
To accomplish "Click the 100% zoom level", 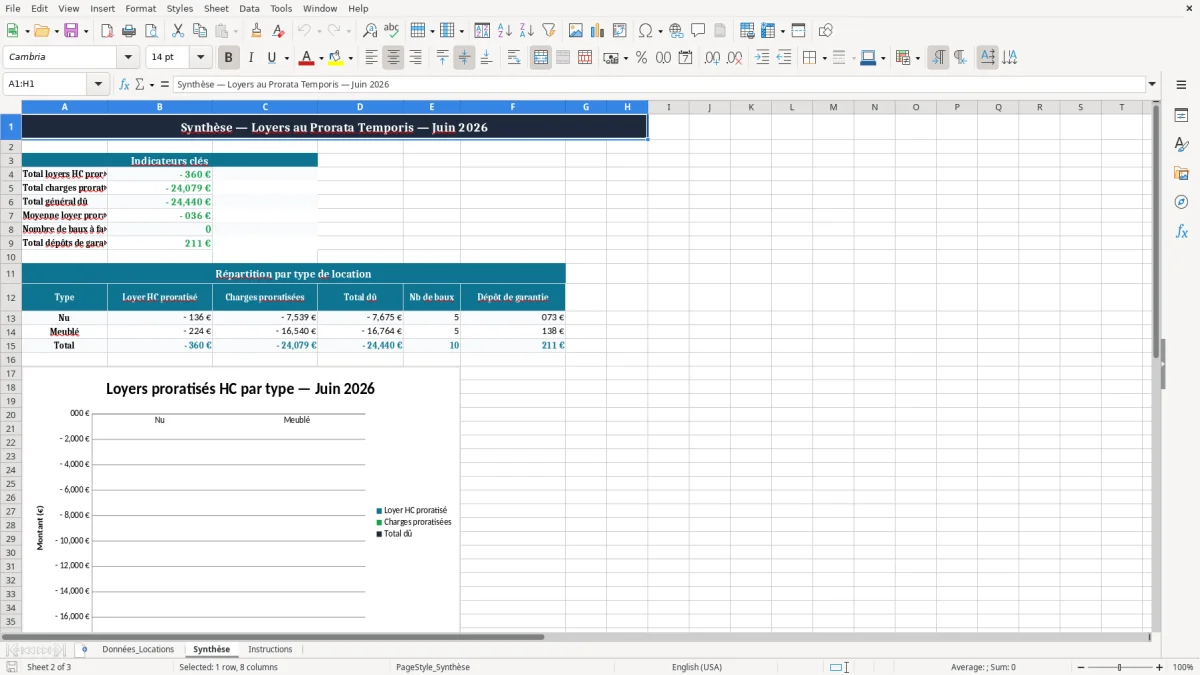I will pyautogui.click(x=1182, y=667).
